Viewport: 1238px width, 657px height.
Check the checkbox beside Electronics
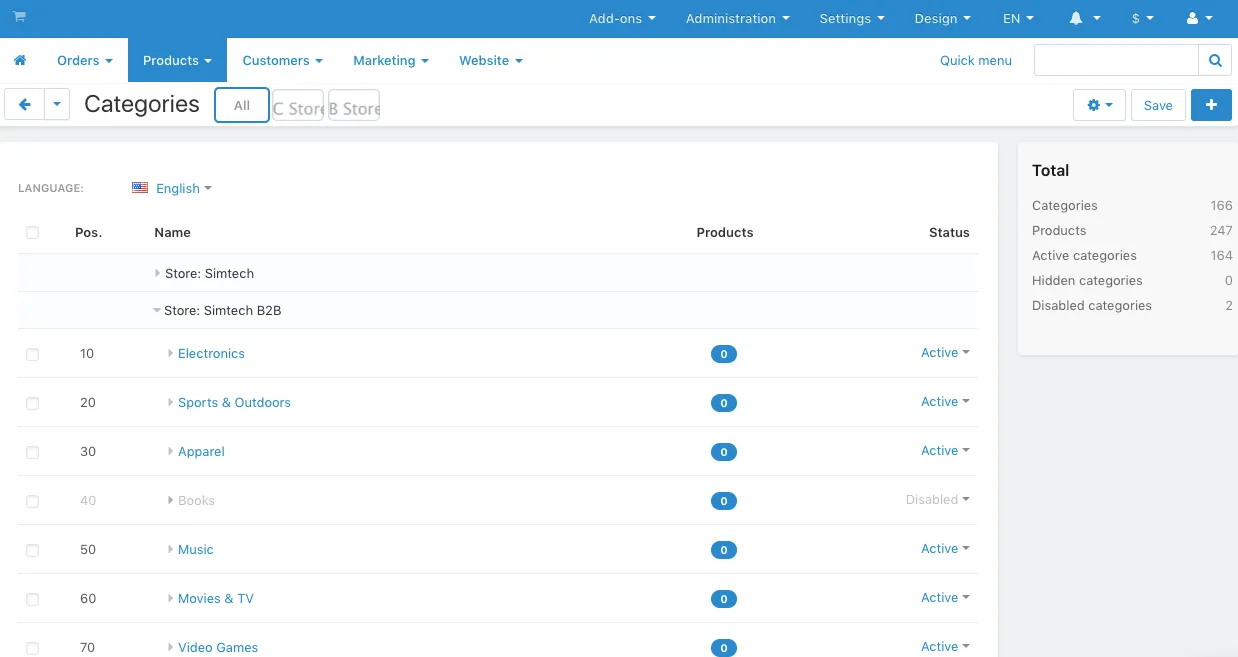32,353
